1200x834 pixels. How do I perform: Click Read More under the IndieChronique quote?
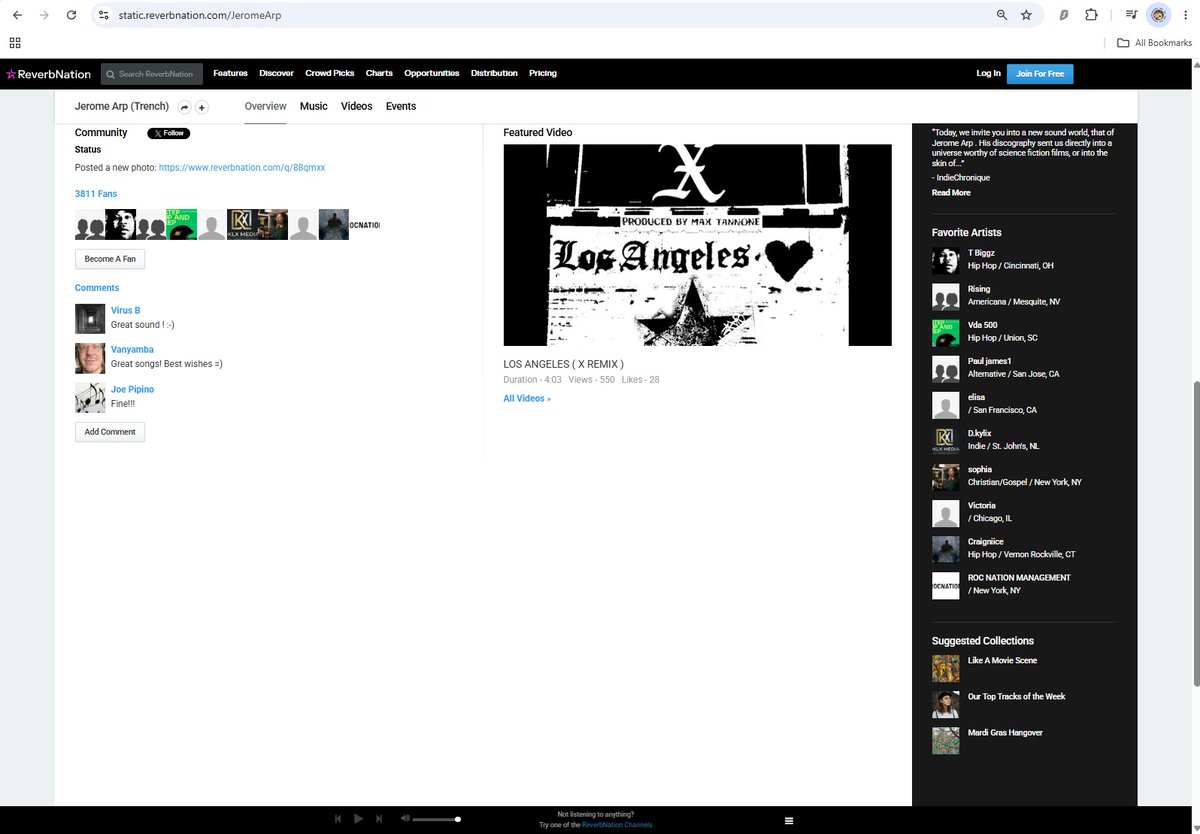pyautogui.click(x=951, y=193)
